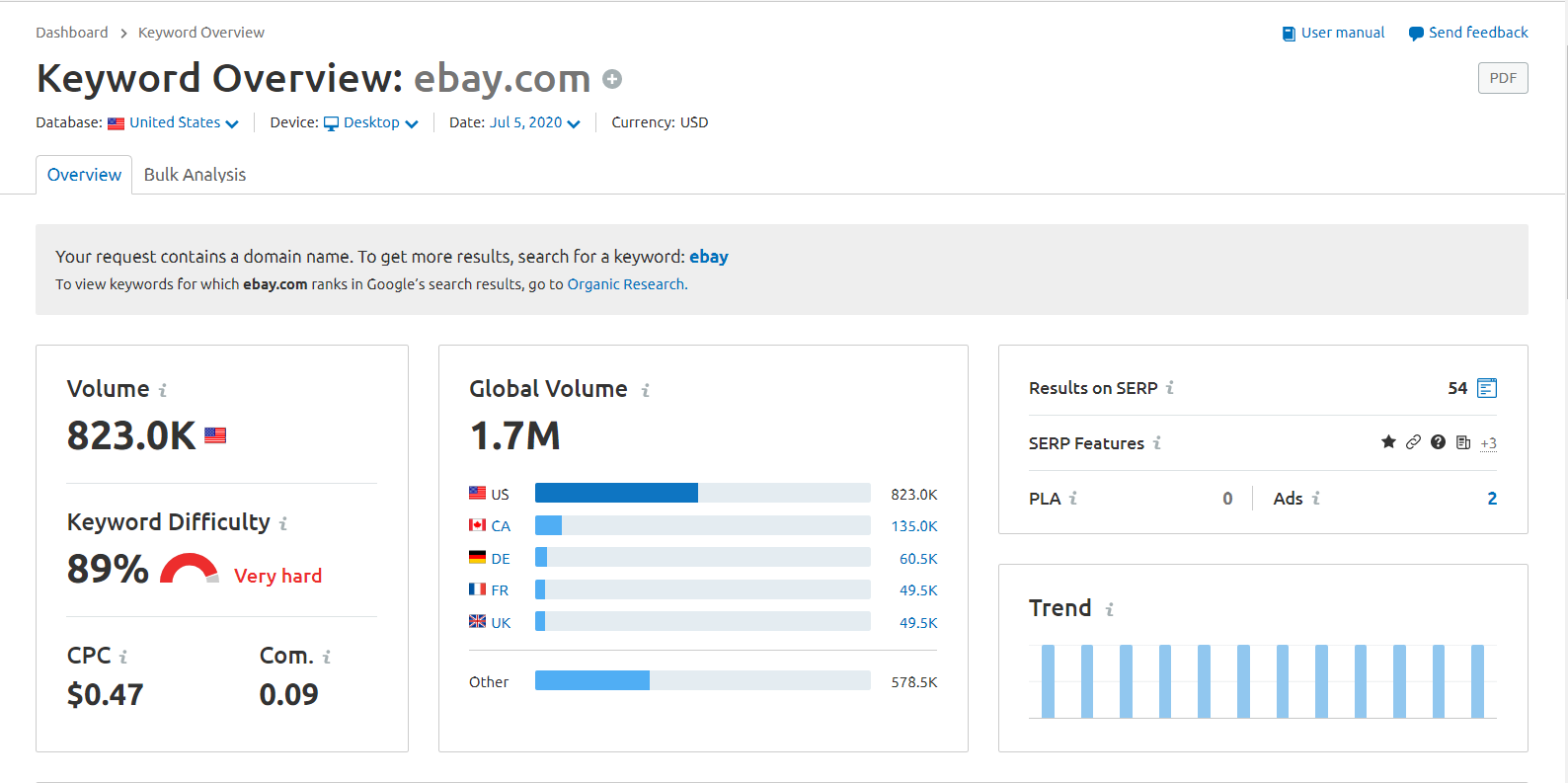Click the Results on SERP info icon

click(x=1170, y=388)
